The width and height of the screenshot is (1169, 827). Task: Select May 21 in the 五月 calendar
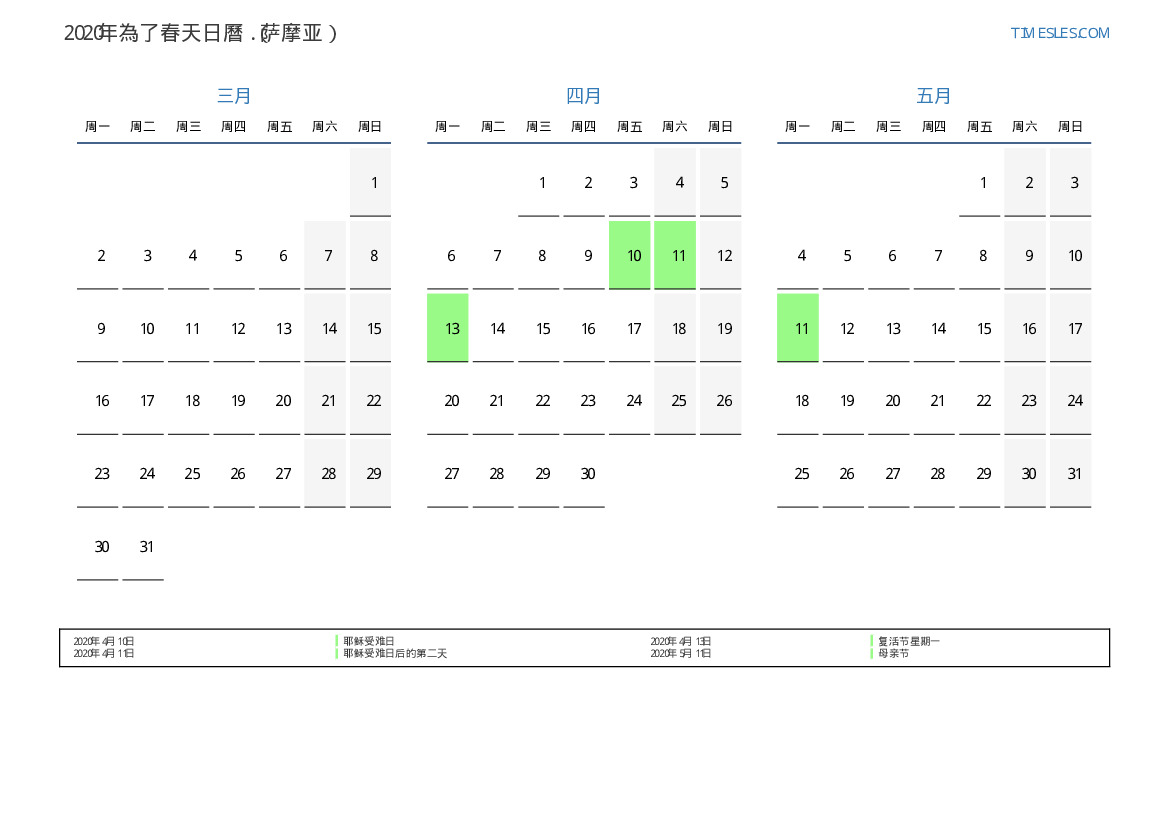click(x=934, y=400)
